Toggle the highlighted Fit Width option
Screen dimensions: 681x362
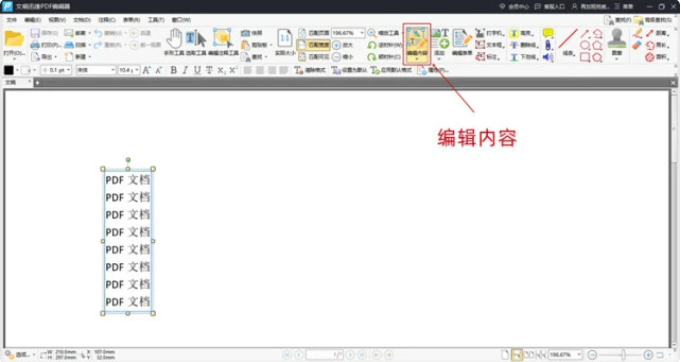[x=314, y=45]
